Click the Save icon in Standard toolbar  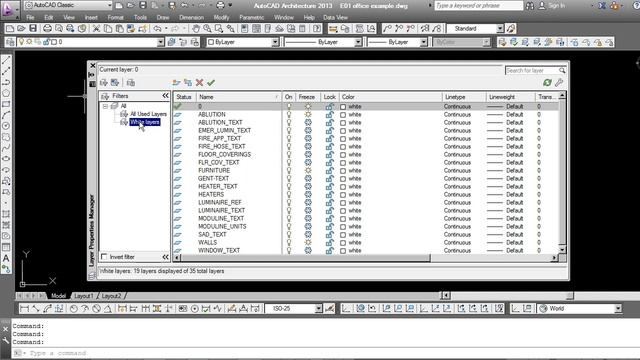pos(33,29)
